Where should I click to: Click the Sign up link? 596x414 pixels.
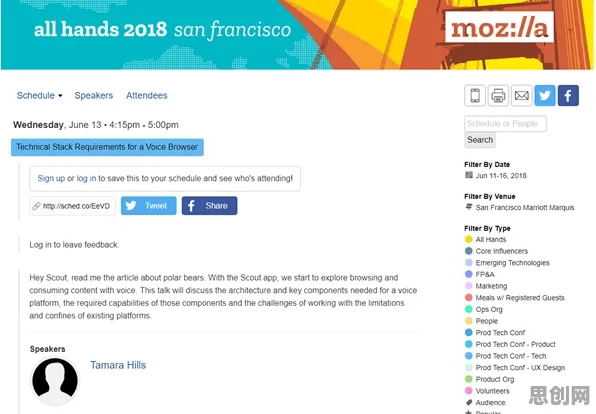51,178
